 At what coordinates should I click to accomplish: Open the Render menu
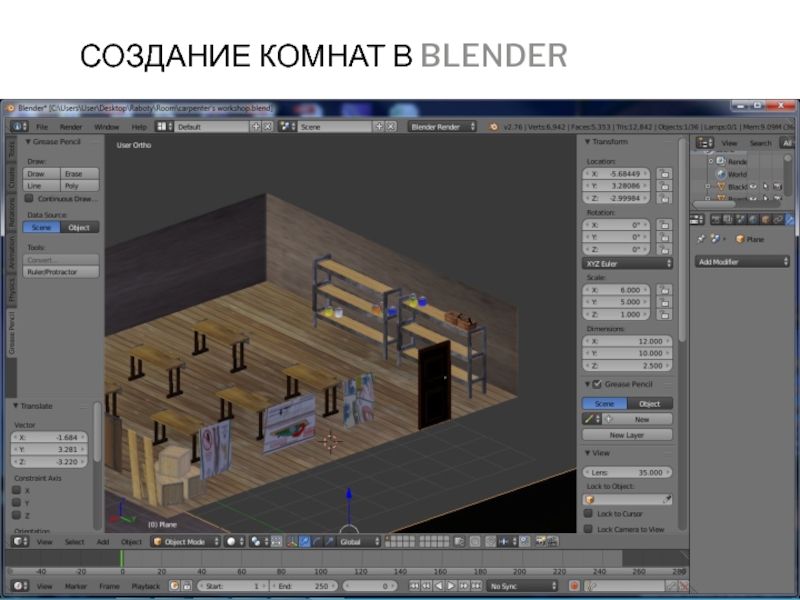(71, 127)
